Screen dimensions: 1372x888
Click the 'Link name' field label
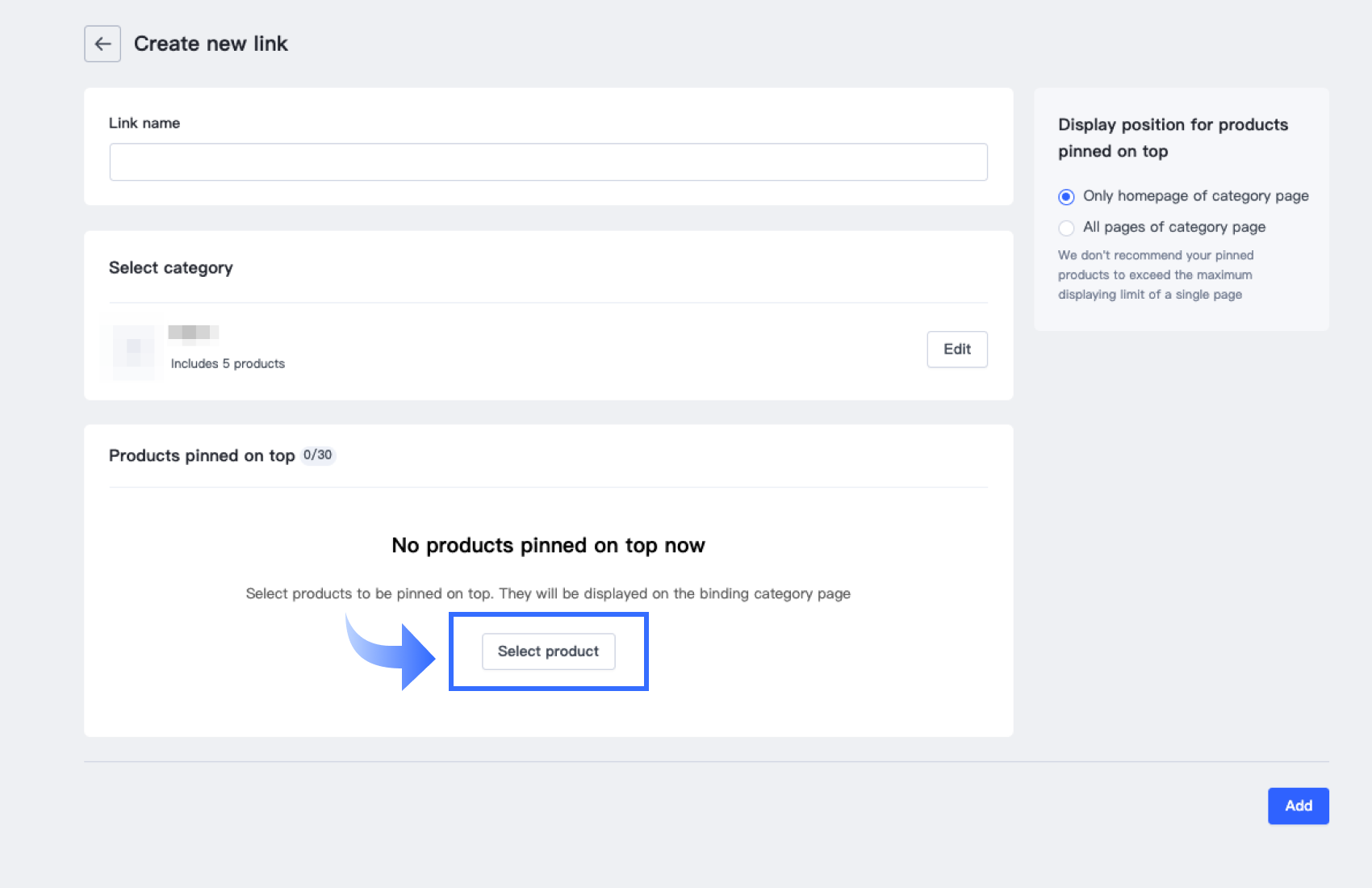tap(144, 124)
